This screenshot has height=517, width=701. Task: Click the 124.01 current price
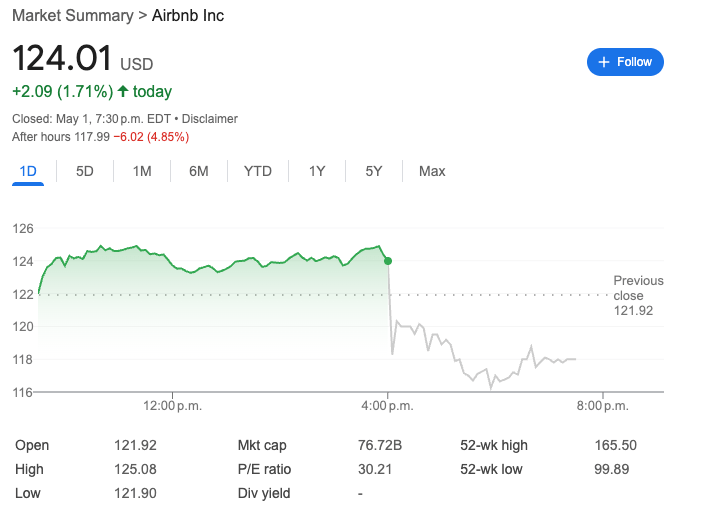(62, 58)
